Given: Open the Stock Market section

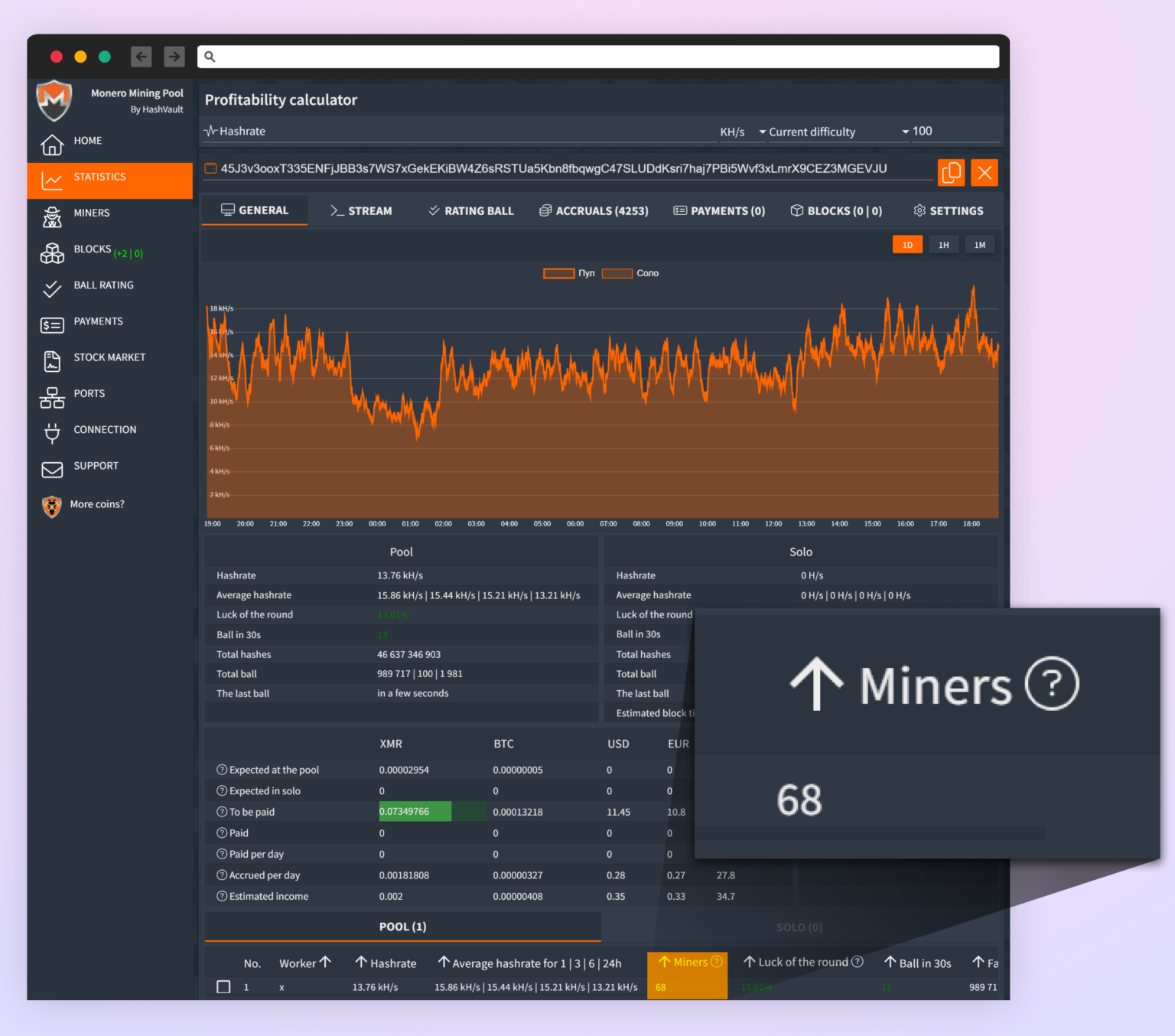Looking at the screenshot, I should point(109,357).
